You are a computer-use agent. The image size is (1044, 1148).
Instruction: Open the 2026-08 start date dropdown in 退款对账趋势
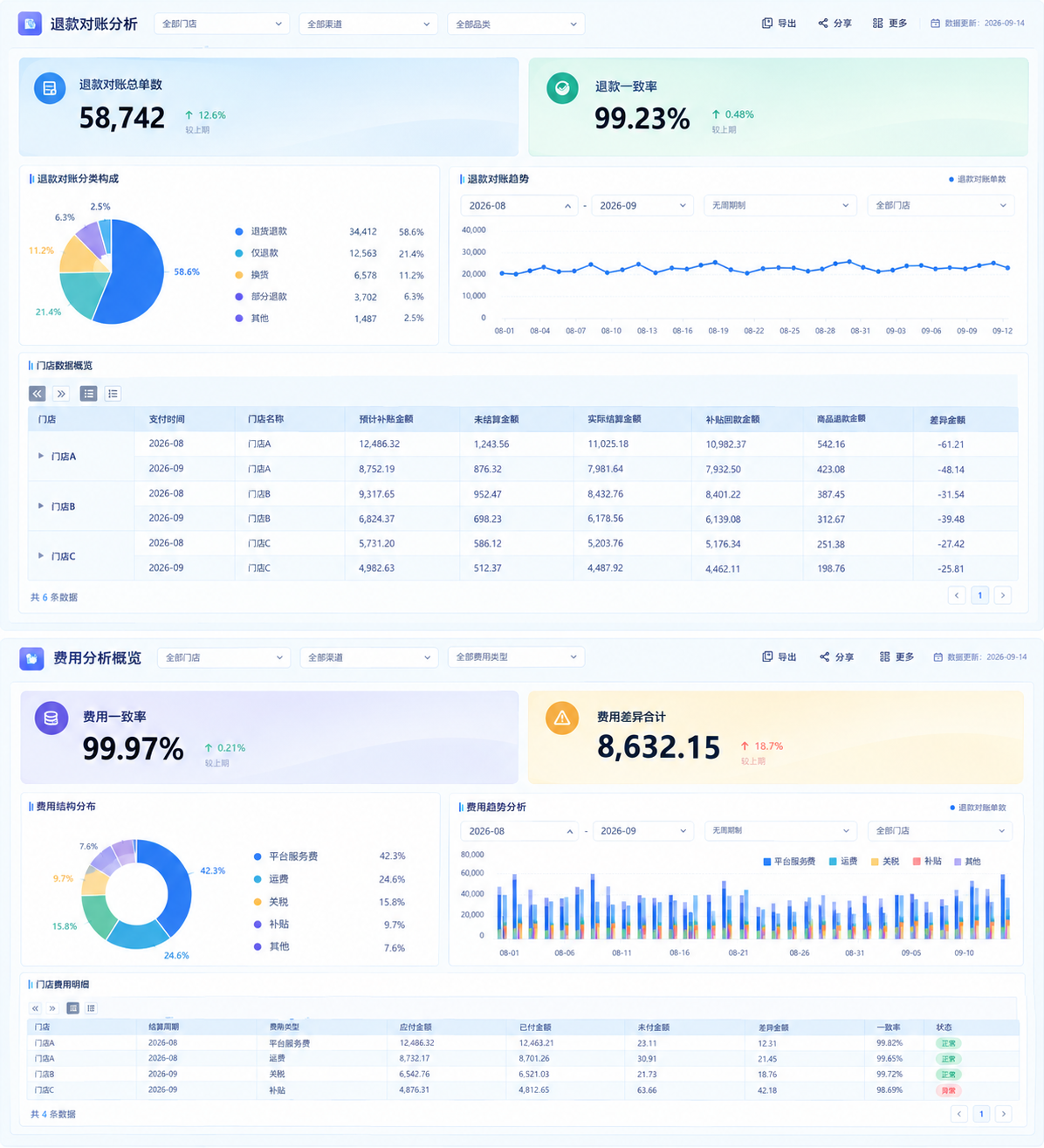coord(519,206)
